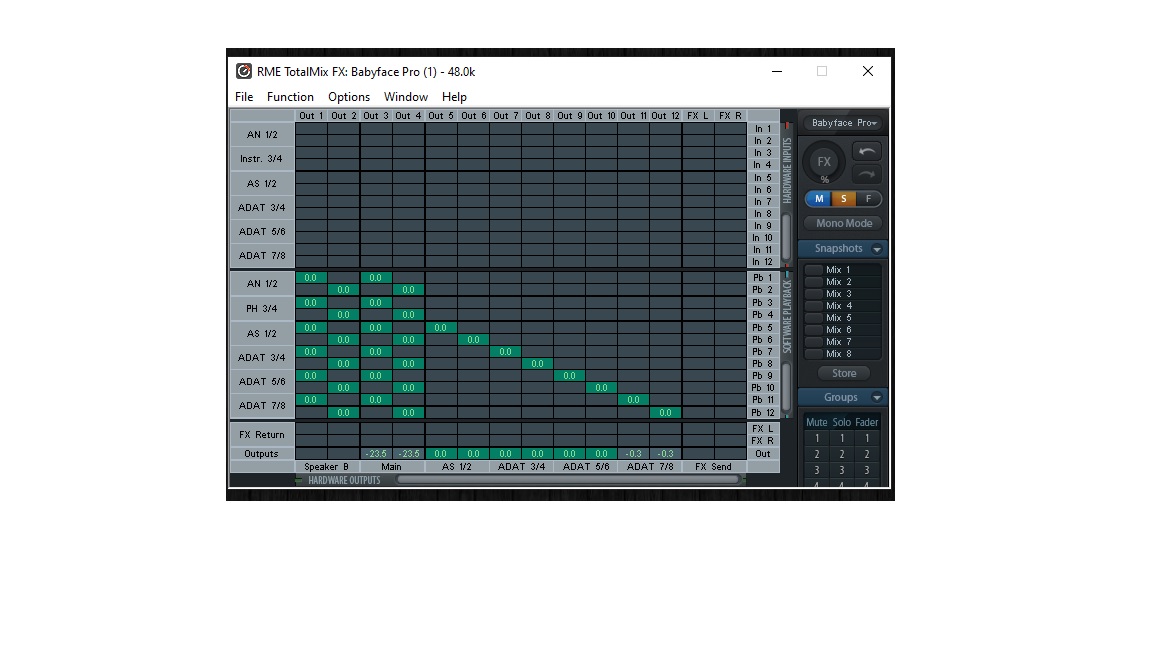Select the Pb 7 to Out 7 gain cell
Screen dimensions: 1152x648
coord(505,352)
